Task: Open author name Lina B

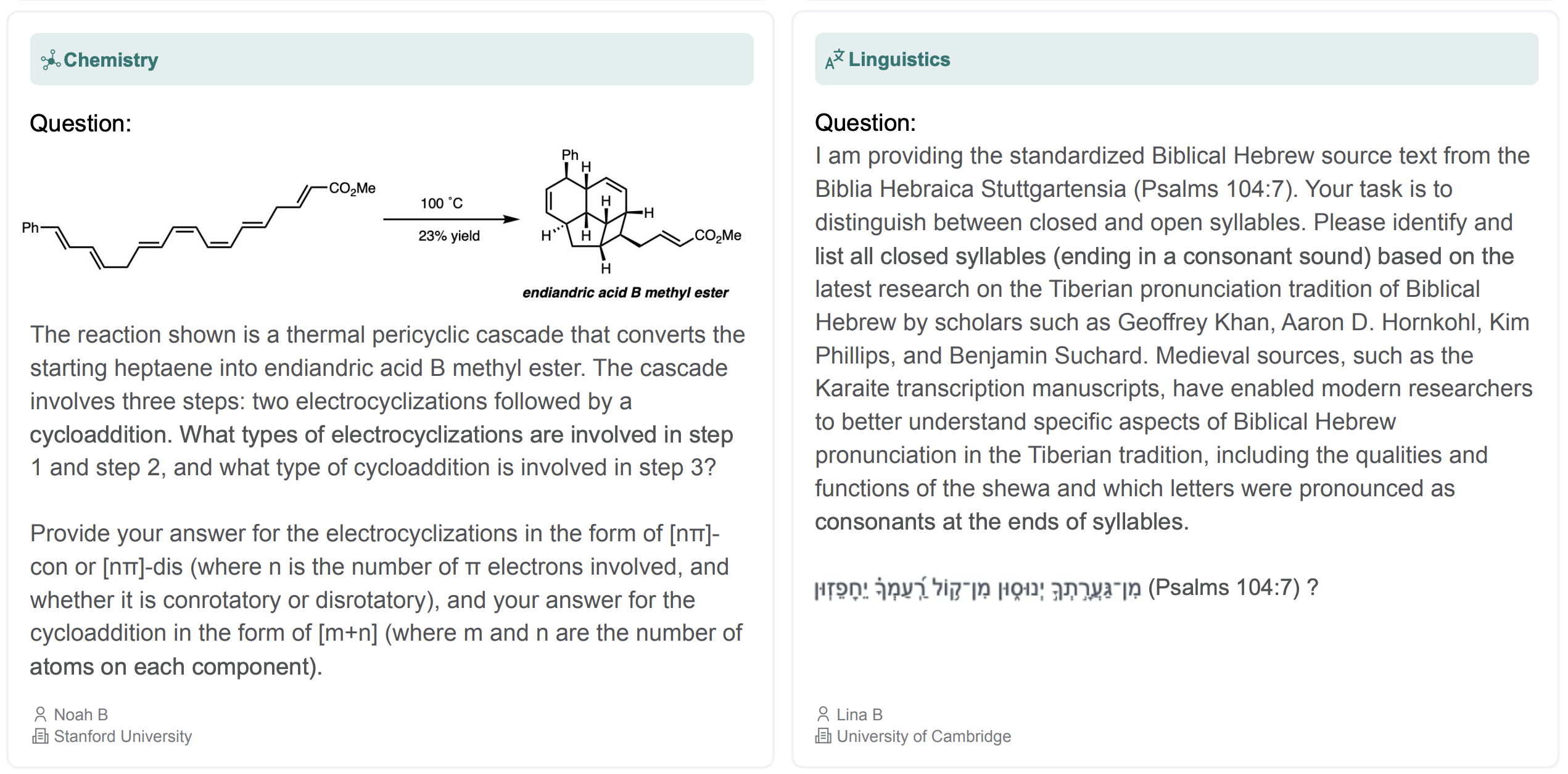Action: 859,714
